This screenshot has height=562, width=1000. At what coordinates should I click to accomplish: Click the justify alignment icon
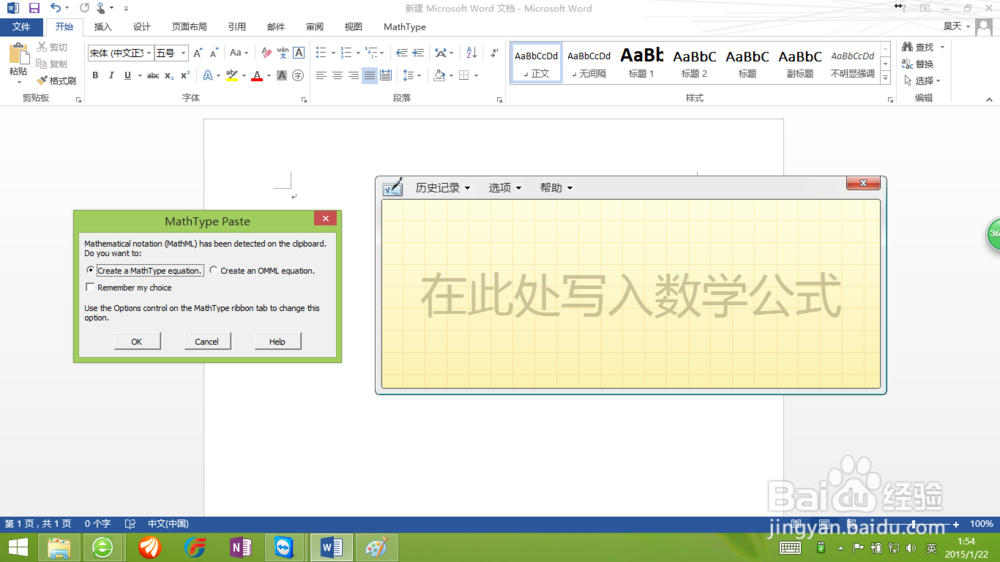tap(369, 75)
